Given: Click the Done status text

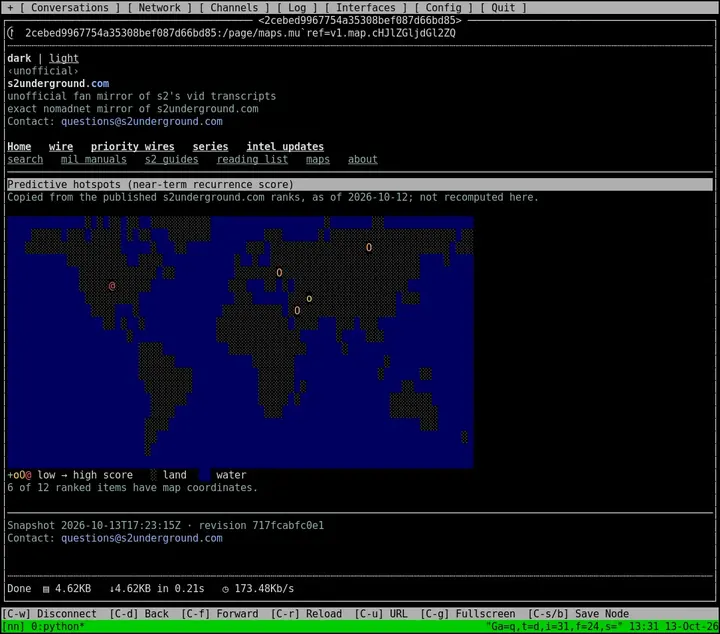Looking at the screenshot, I should (19, 589).
